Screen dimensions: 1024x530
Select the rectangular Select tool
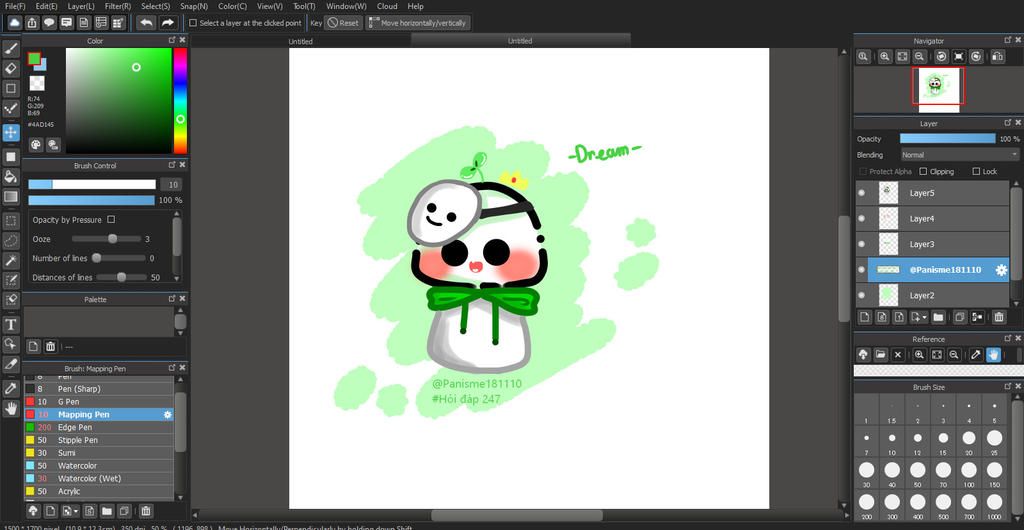click(10, 221)
